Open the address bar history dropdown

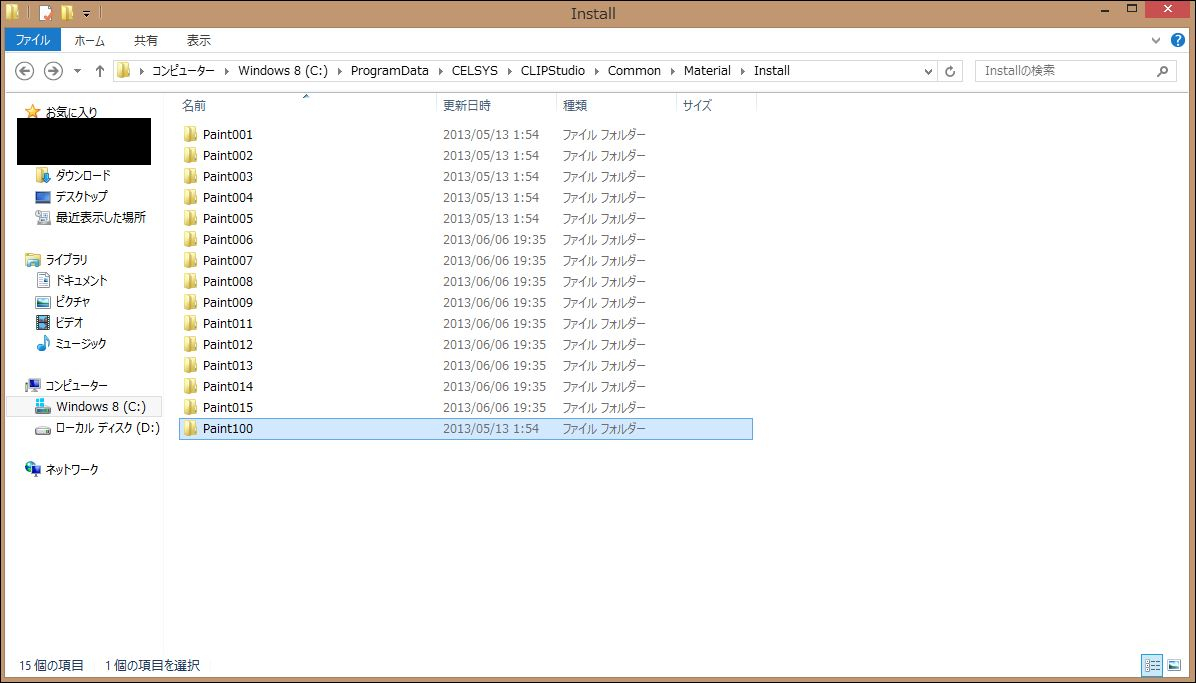[928, 71]
